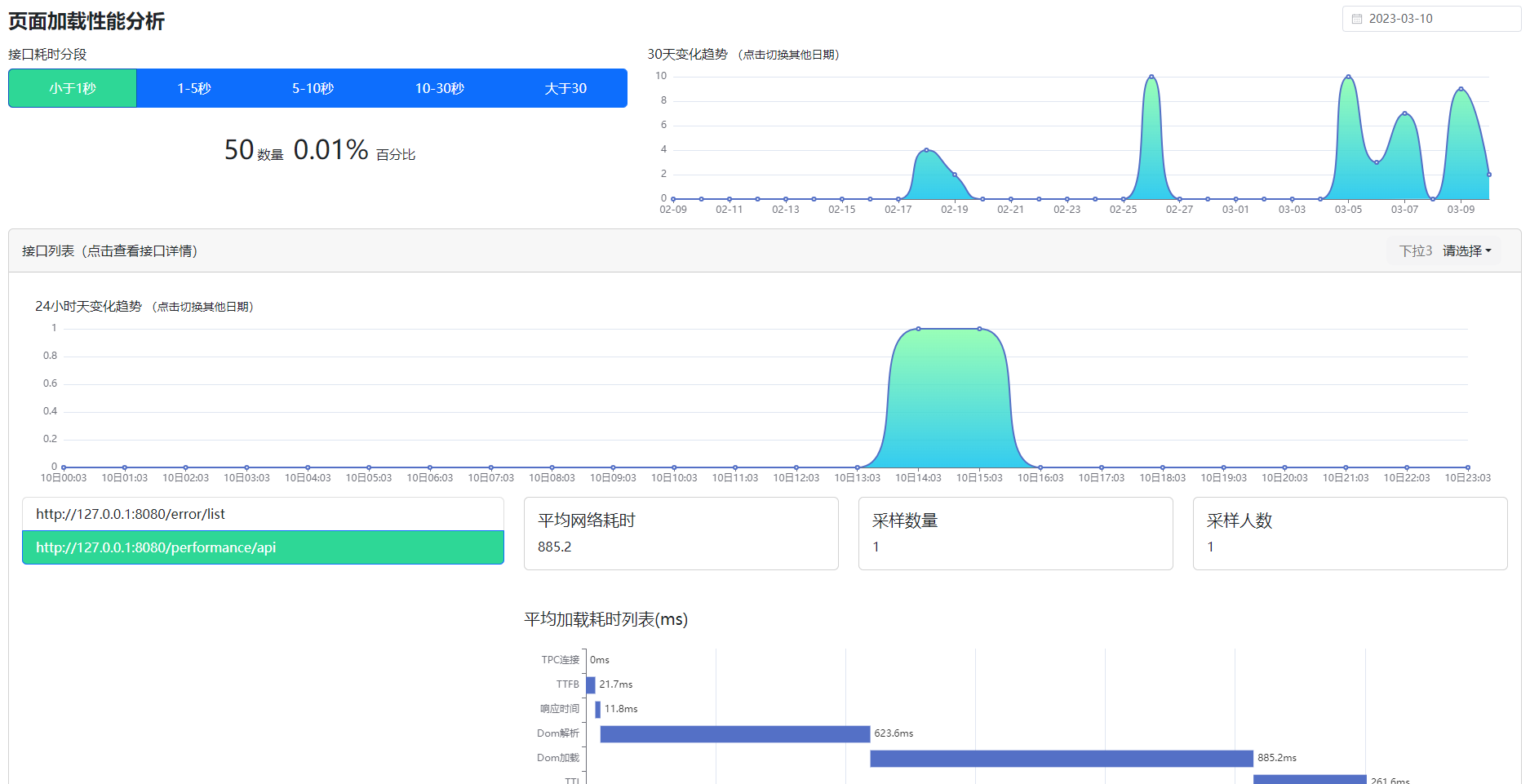Image resolution: width=1530 pixels, height=784 pixels.
Task: Click the Dom加载 885.2ms bar
Action: pyautogui.click(x=1062, y=758)
